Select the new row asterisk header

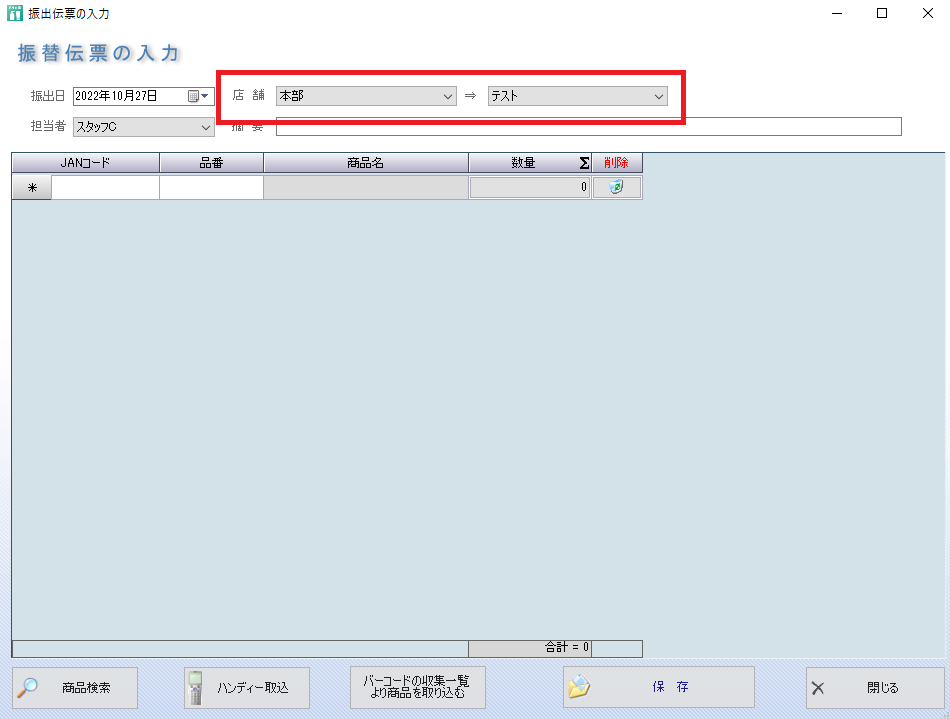[32, 187]
